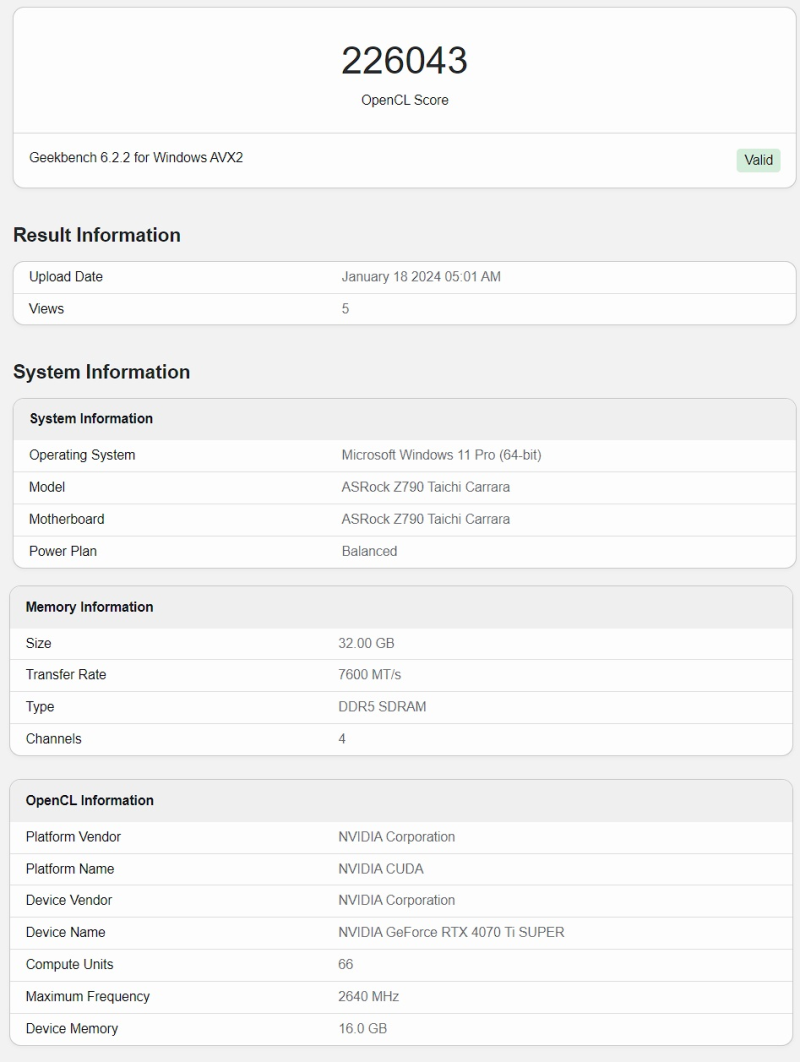Screen dimensions: 800x1062
Task: Click the Views count value 5
Action: point(346,309)
